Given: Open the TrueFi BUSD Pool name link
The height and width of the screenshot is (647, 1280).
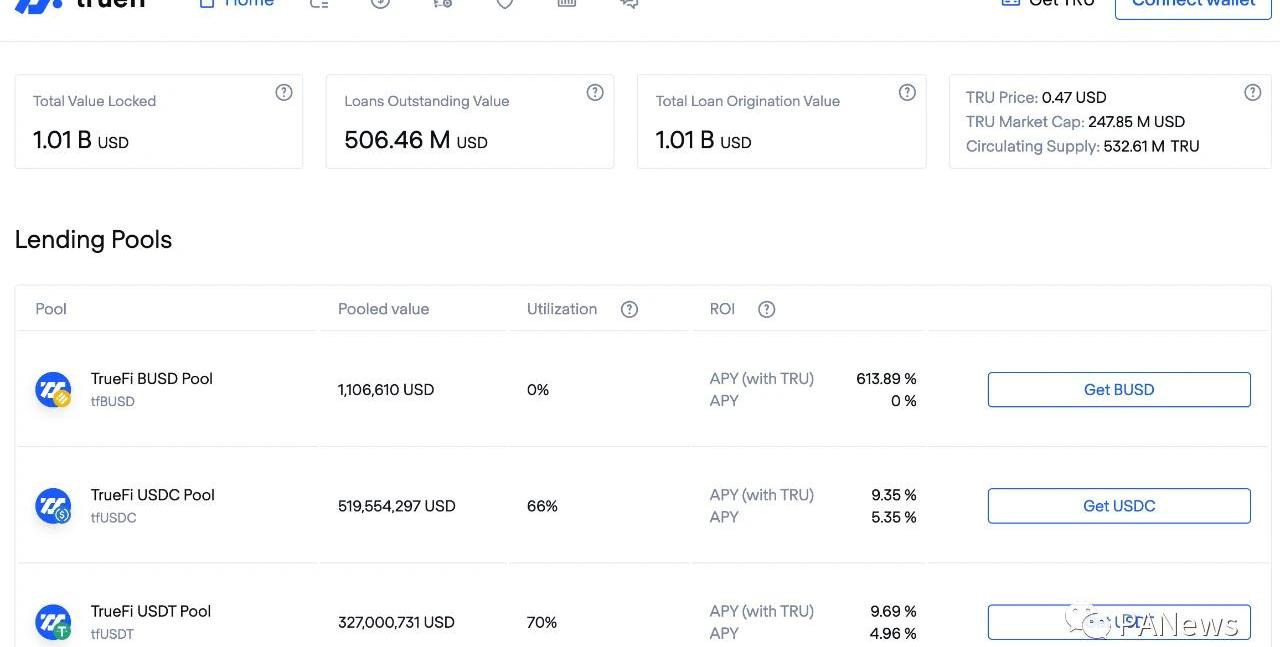Looking at the screenshot, I should tap(152, 379).
